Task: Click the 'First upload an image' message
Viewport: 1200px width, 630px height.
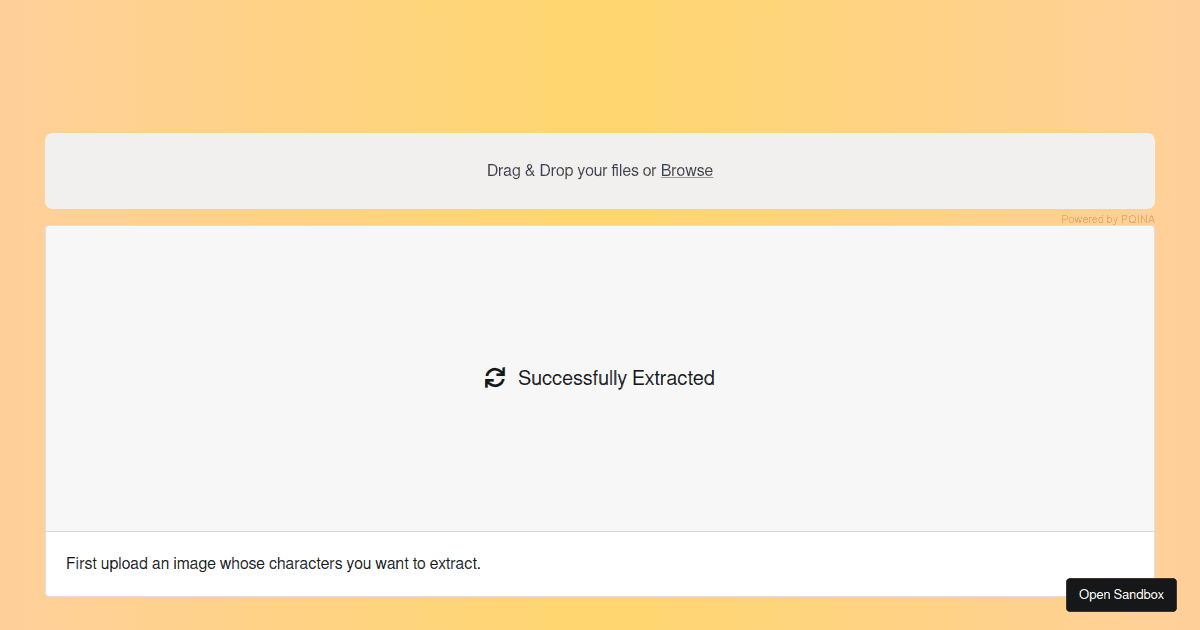Action: coord(273,564)
